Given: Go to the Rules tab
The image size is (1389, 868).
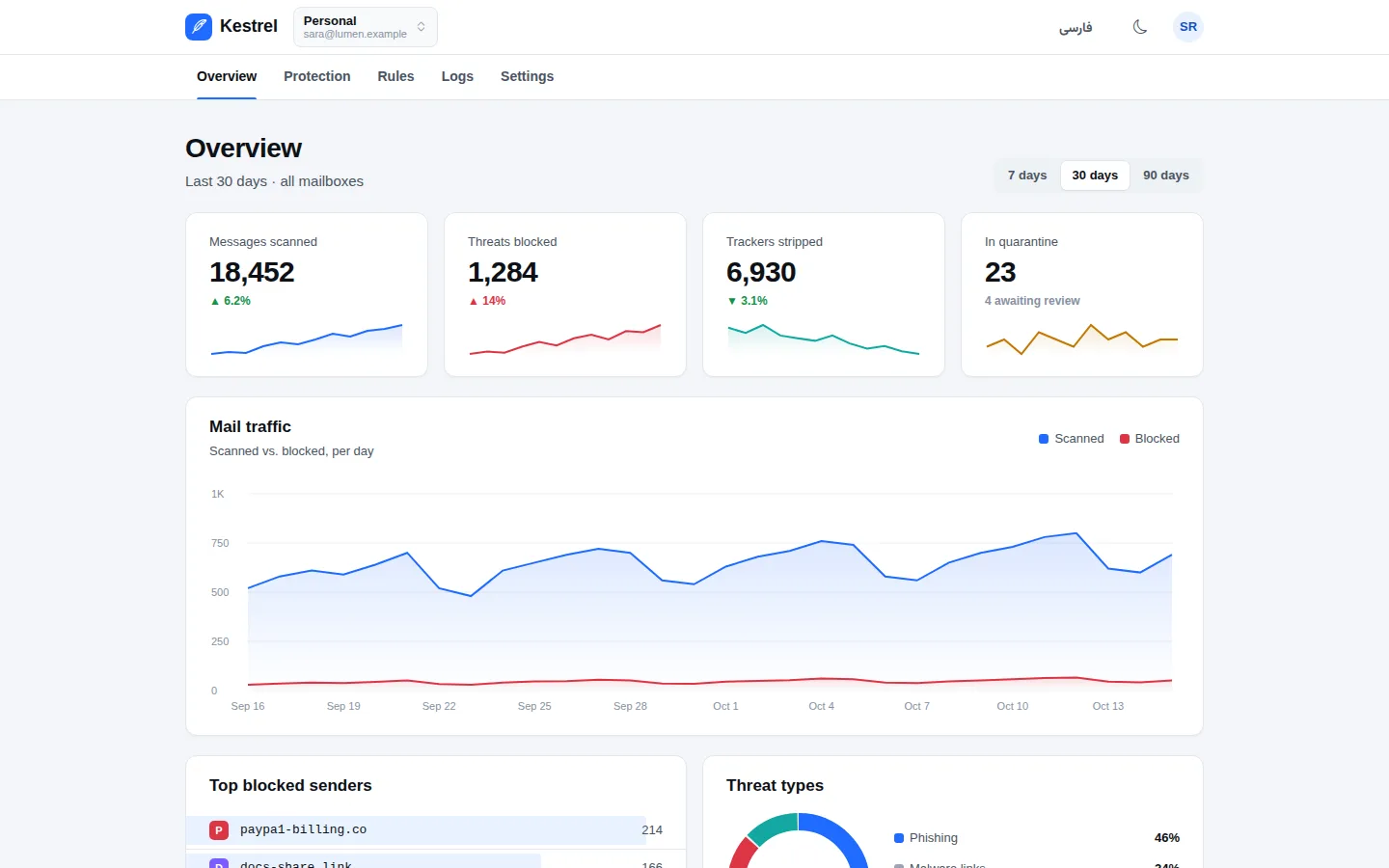Looking at the screenshot, I should point(395,76).
